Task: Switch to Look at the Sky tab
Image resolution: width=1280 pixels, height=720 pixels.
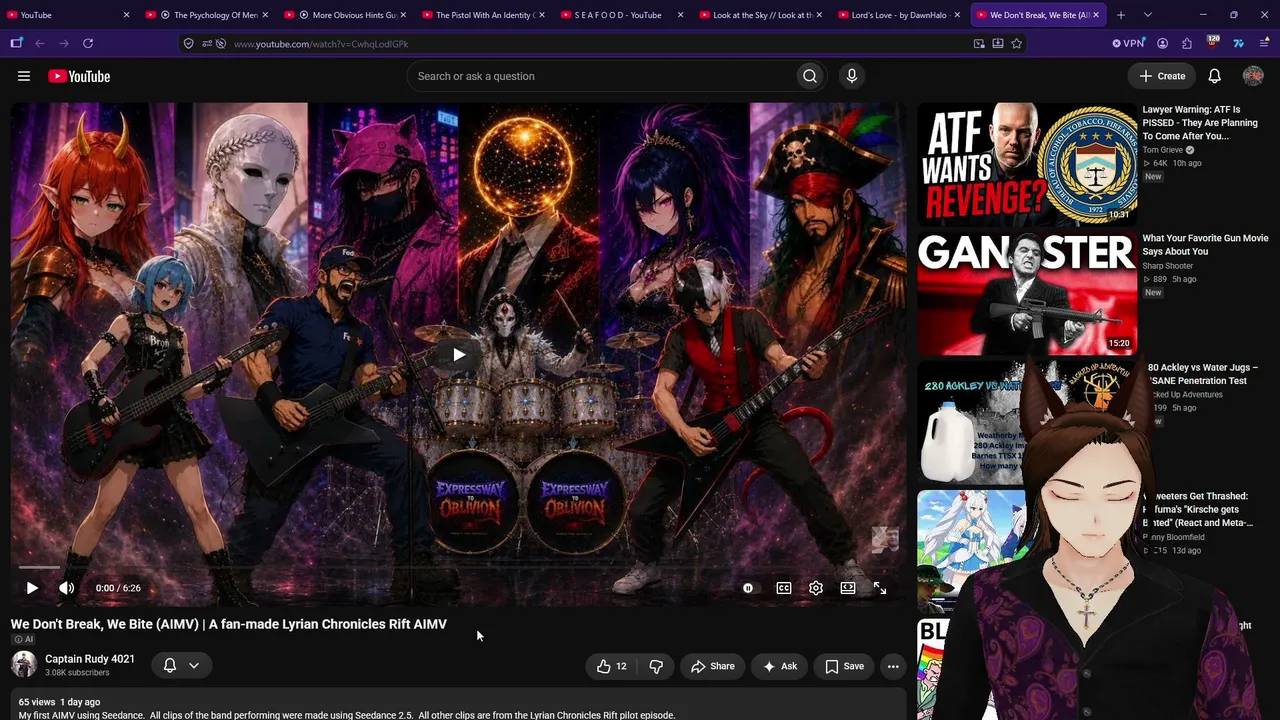Action: (760, 15)
